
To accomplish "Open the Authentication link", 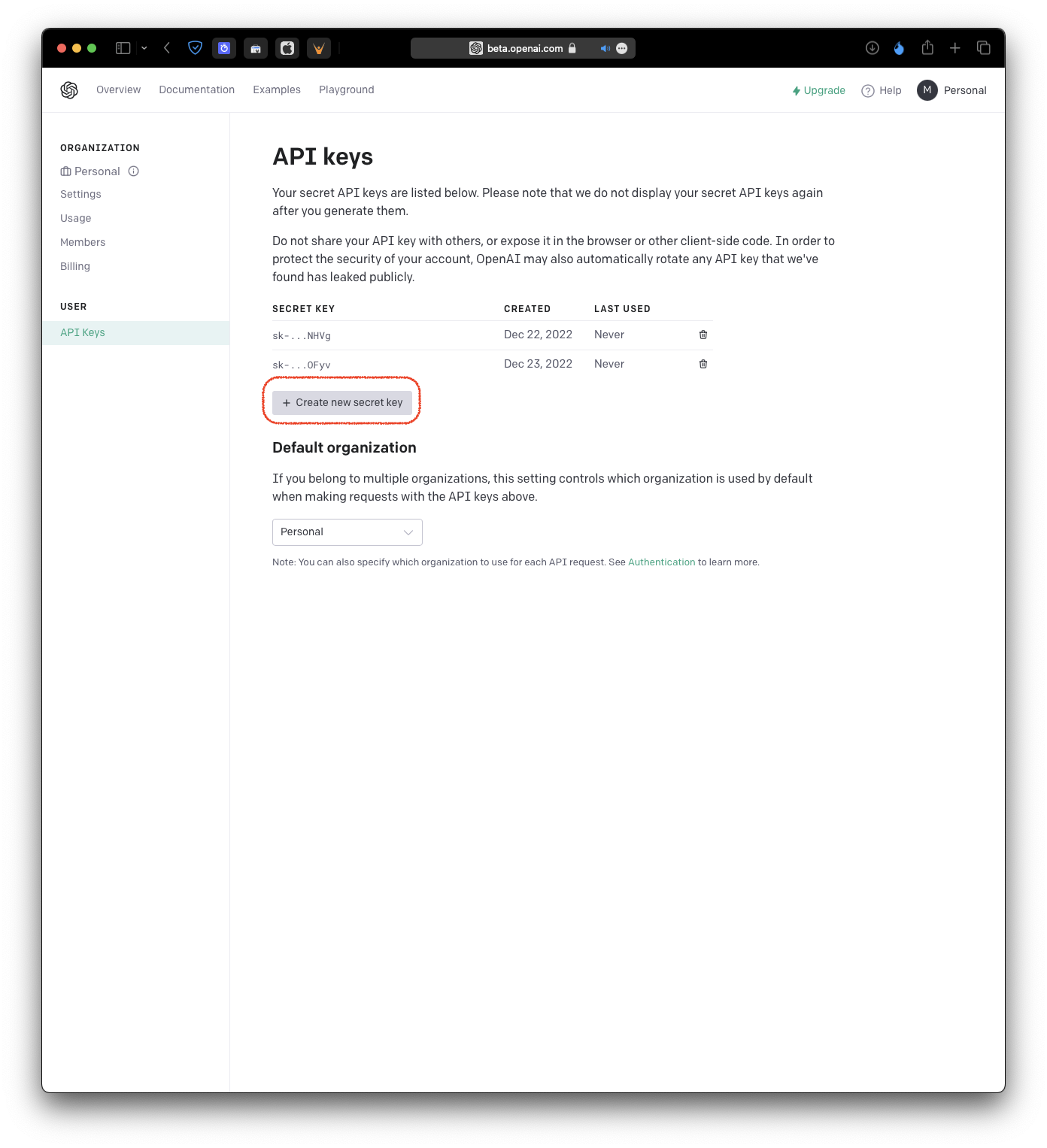I will (x=661, y=562).
